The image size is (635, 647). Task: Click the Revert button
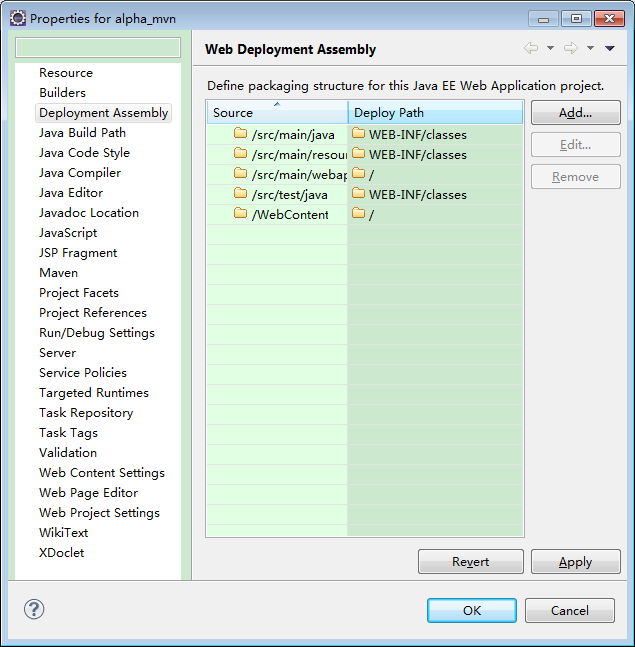[470, 562]
